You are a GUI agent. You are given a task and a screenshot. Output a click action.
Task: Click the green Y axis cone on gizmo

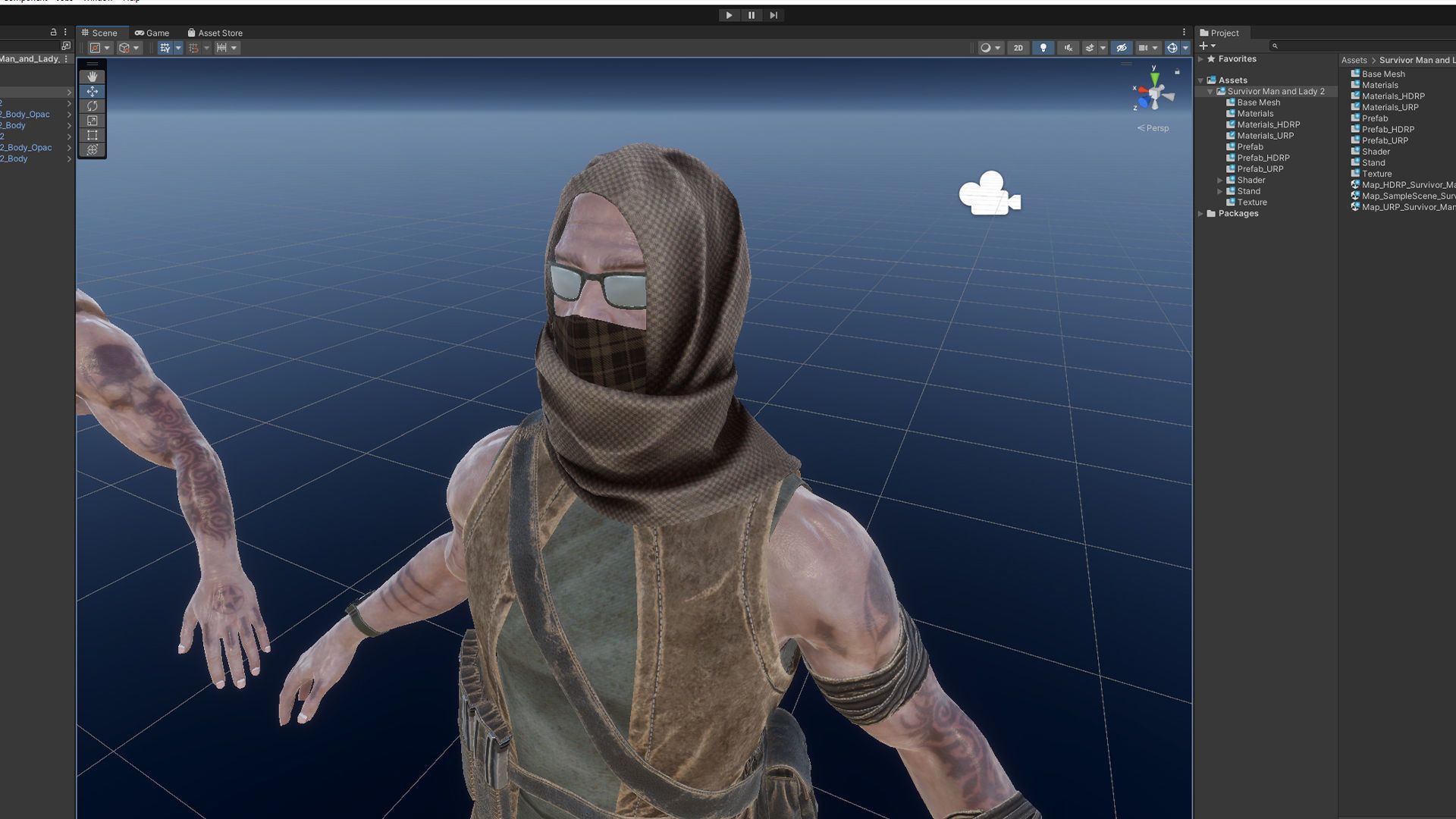(x=1154, y=78)
